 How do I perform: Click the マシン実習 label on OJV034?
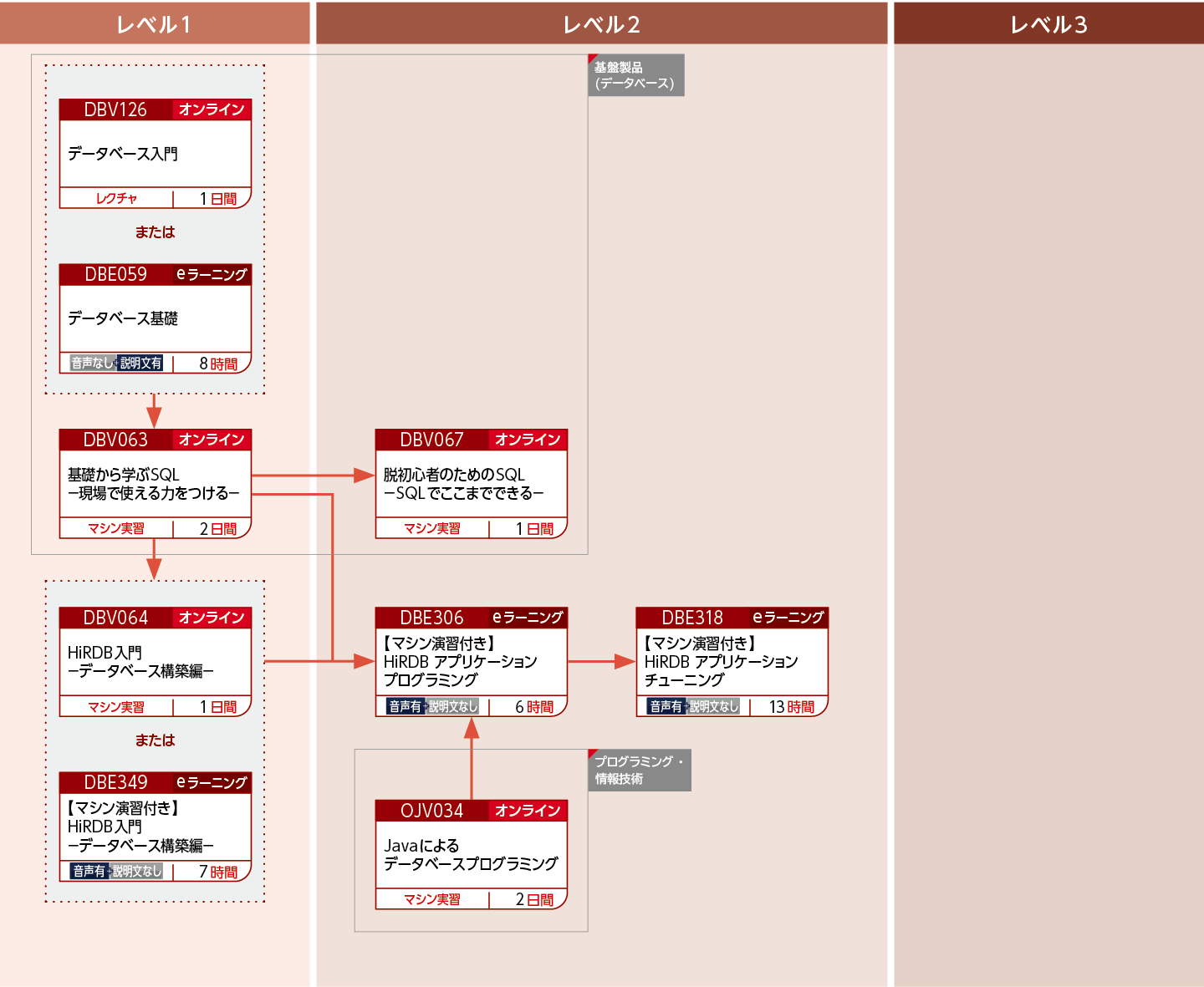tap(432, 899)
